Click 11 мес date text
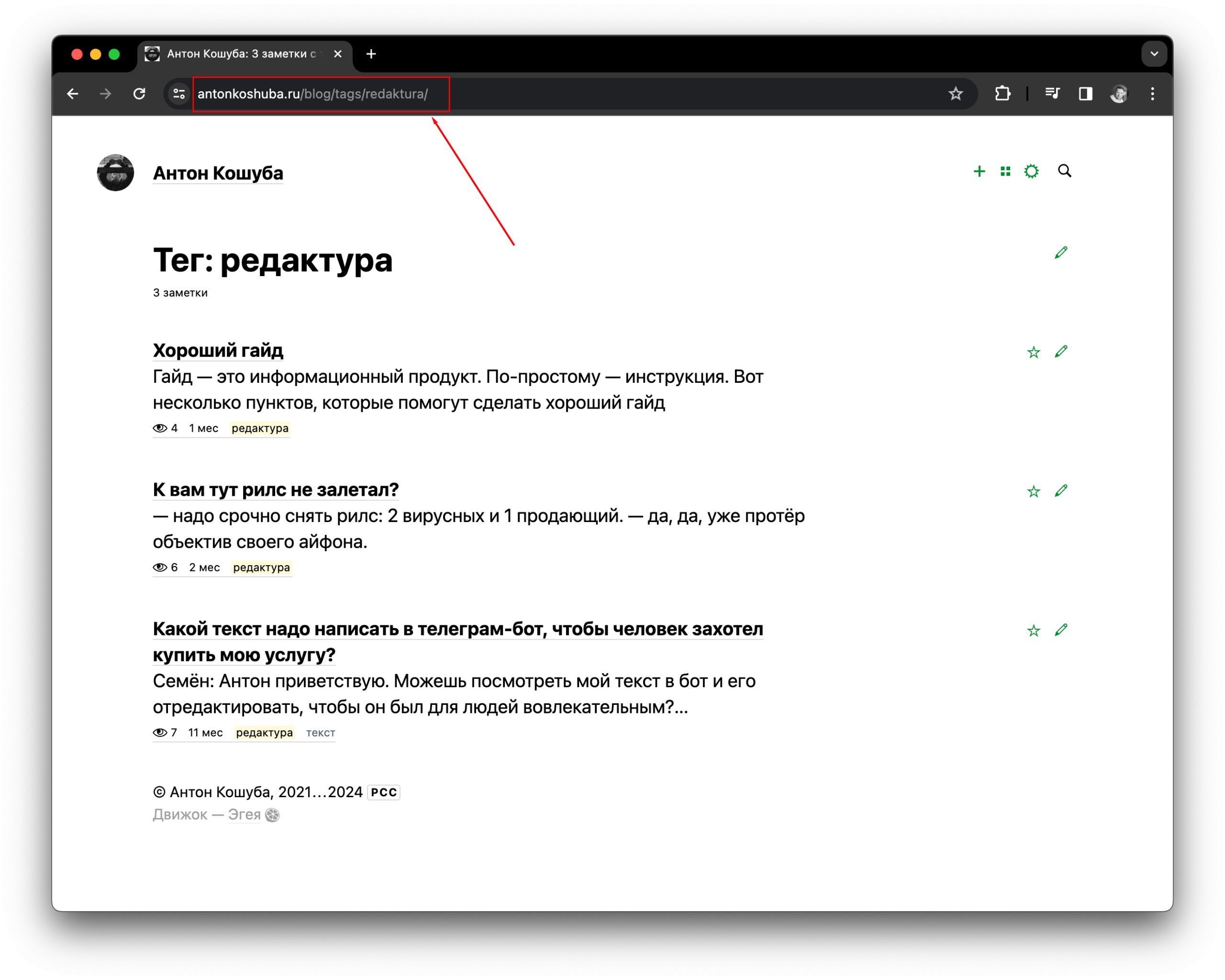Screen dimensions: 1225x980 point(206,733)
